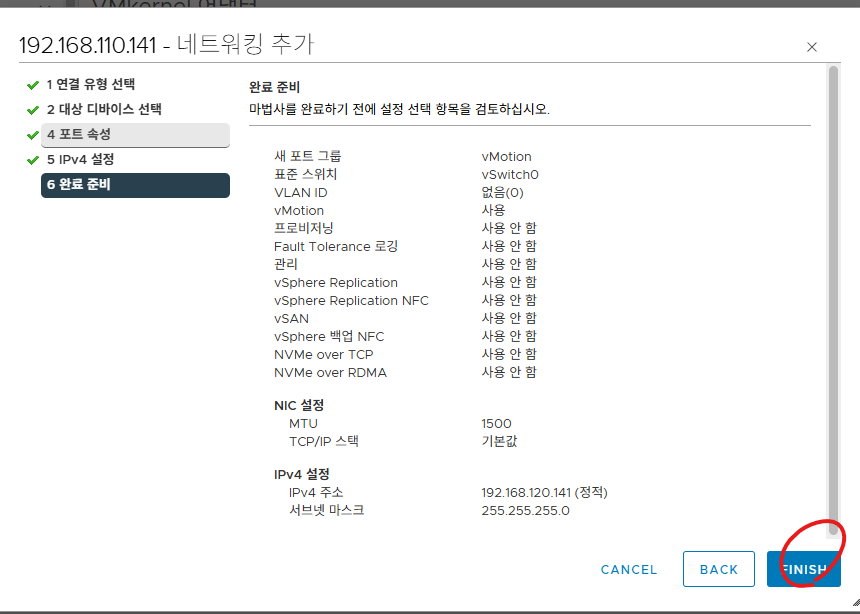Click the TCP/IP 스택 value 기본값
The width and height of the screenshot is (860, 614).
tap(499, 441)
